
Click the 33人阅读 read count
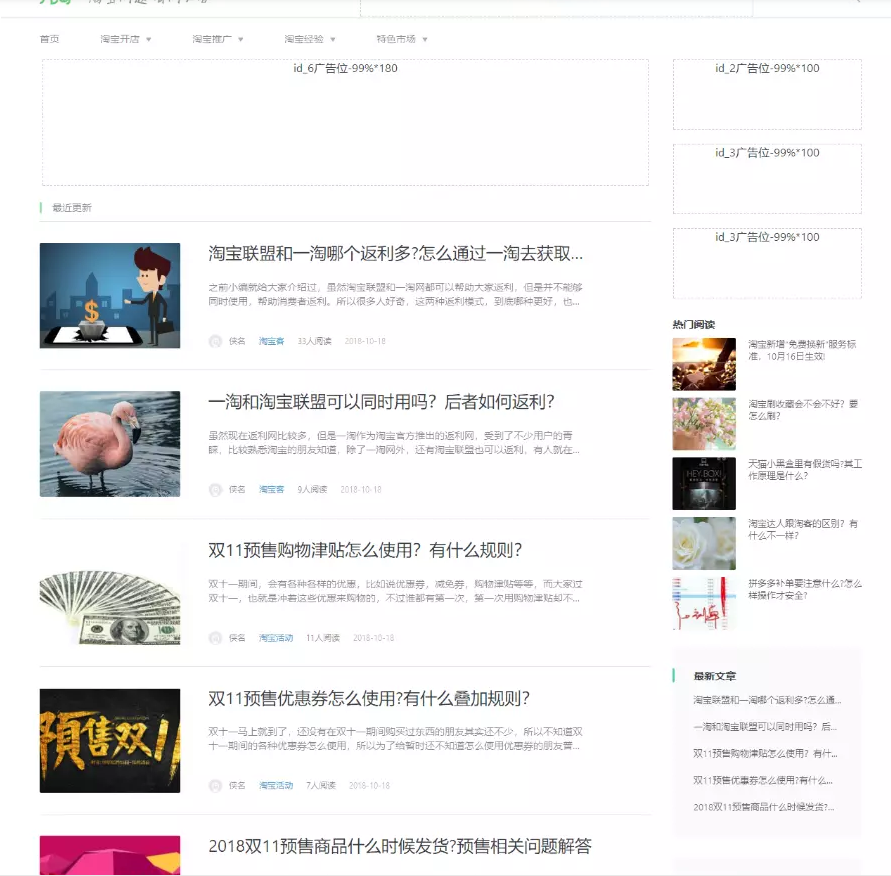point(314,341)
